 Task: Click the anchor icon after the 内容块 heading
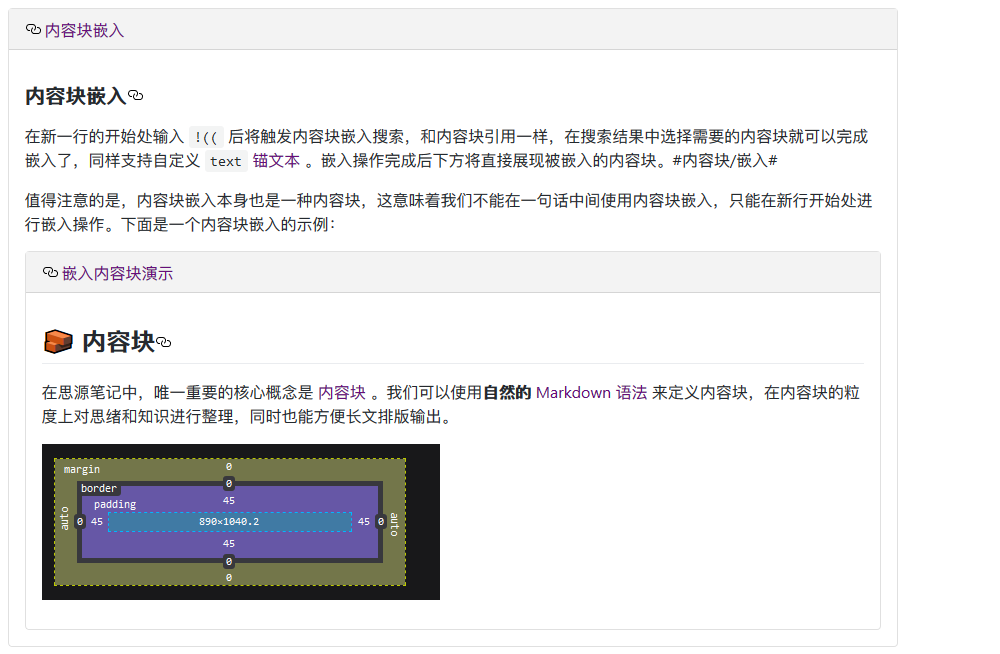tap(164, 343)
